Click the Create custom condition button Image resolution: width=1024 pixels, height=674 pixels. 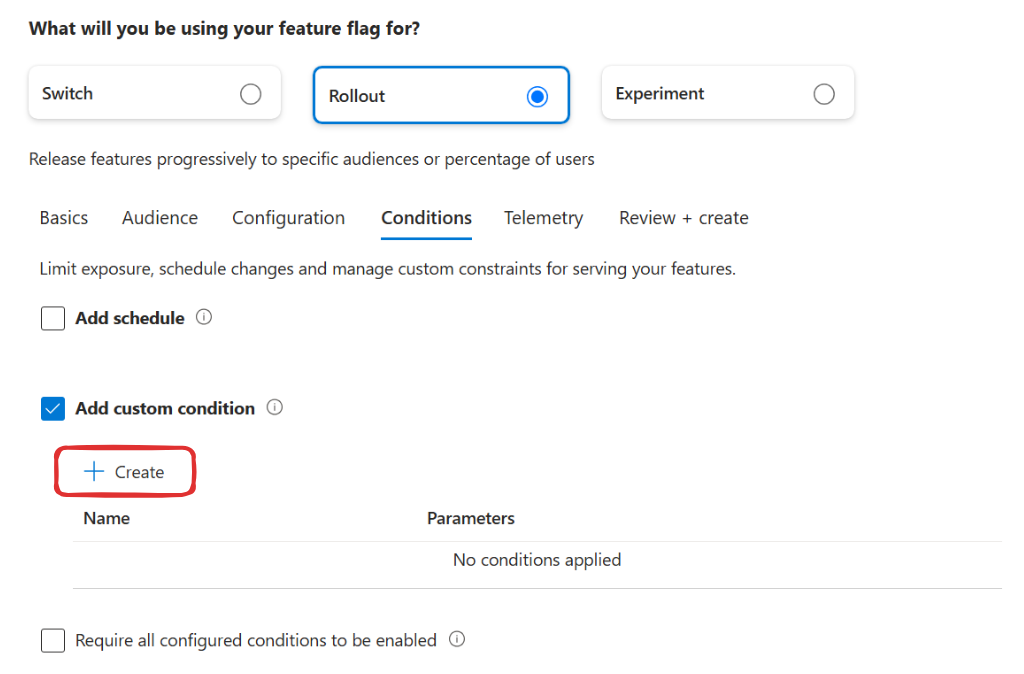click(125, 472)
